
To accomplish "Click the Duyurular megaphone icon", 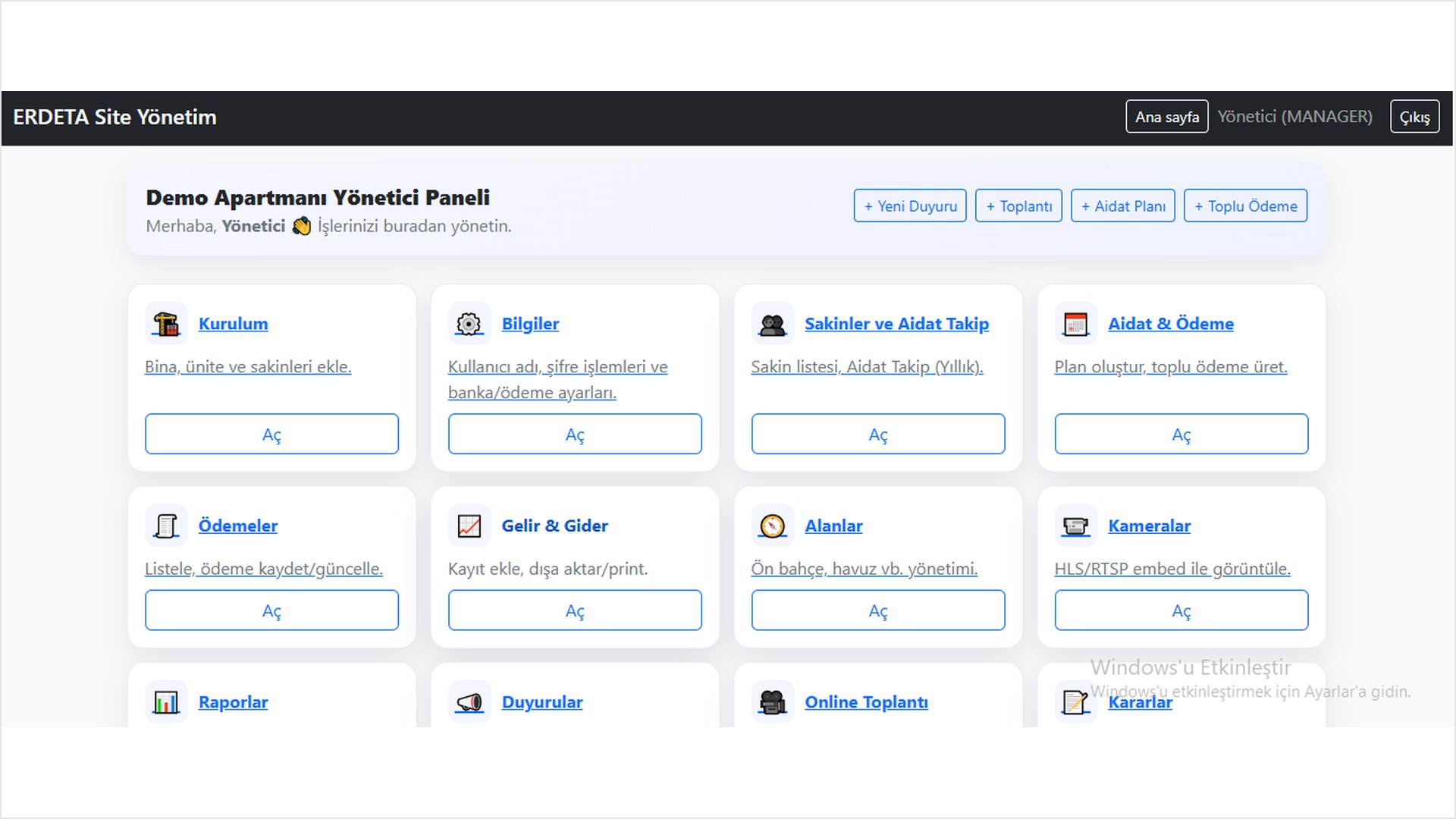I will [x=469, y=702].
